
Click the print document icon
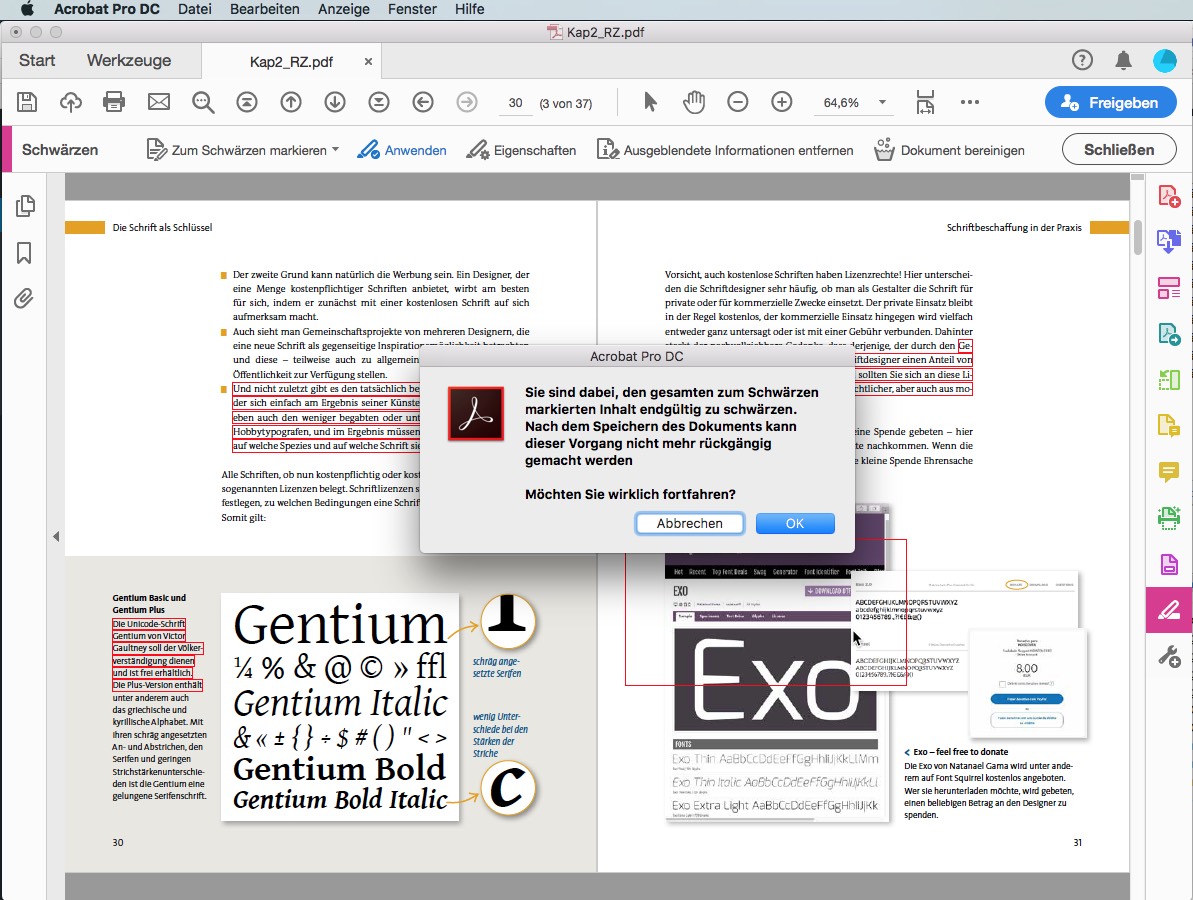114,102
